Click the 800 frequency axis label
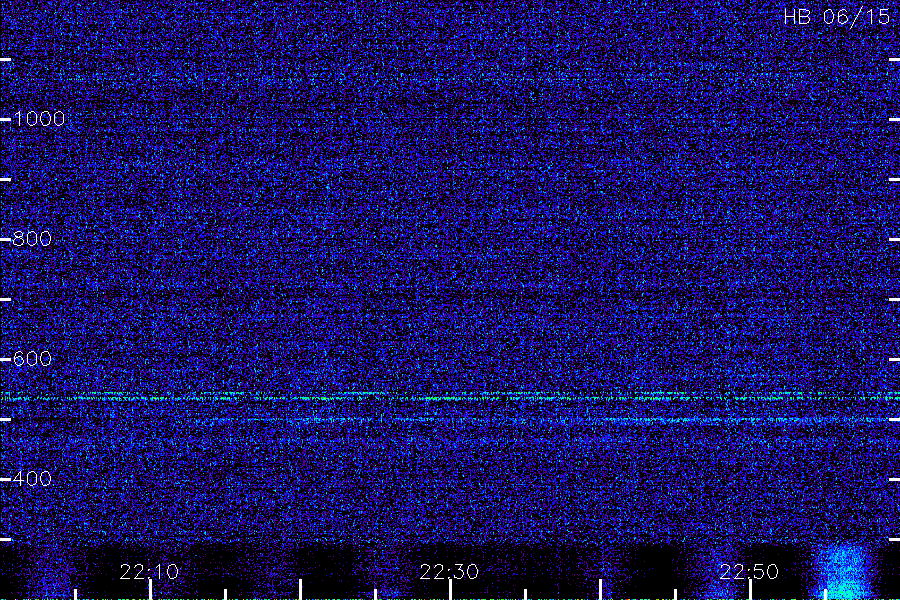Screen dimensions: 900x600 (x=32, y=239)
